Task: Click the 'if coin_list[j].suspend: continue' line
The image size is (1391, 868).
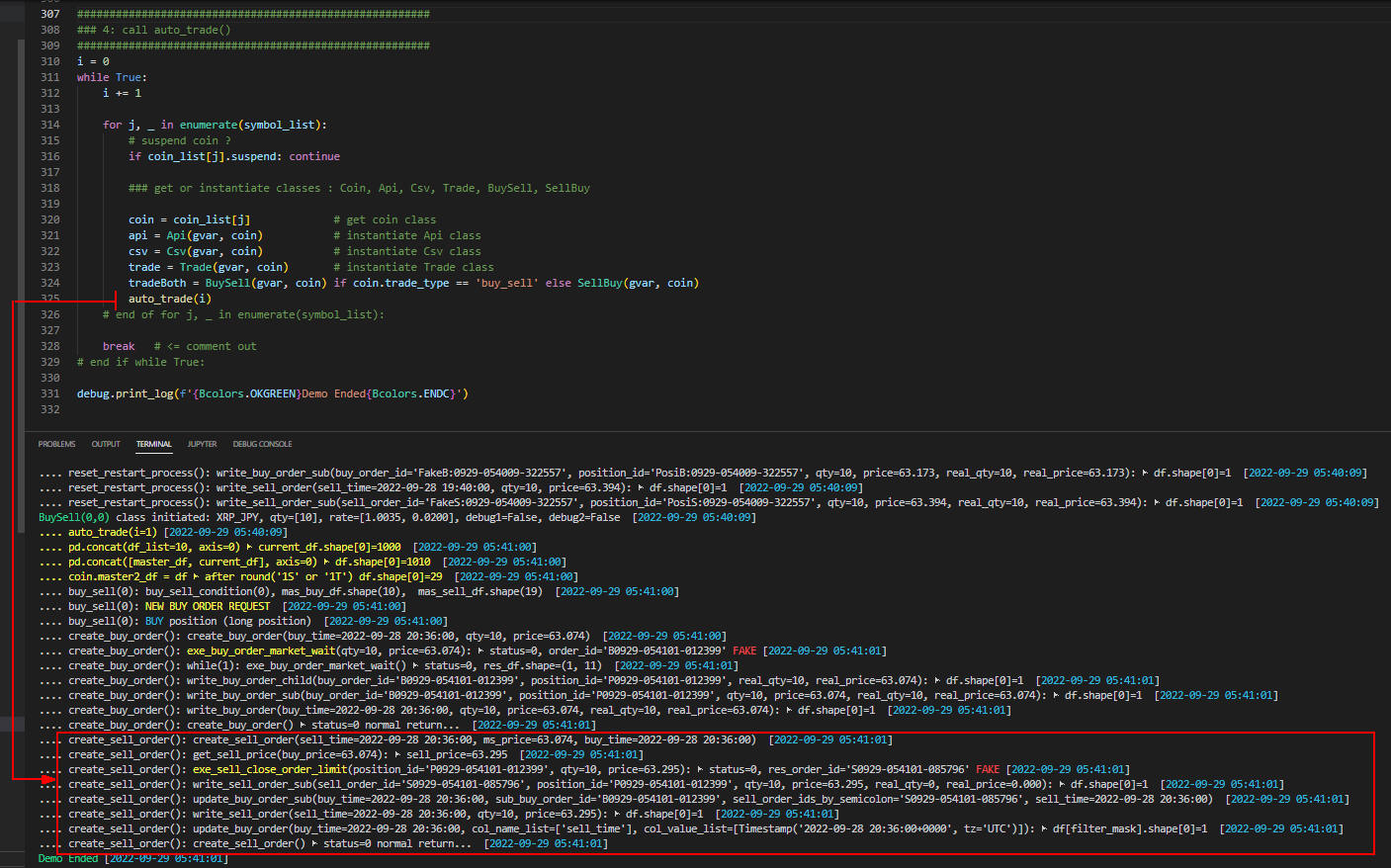Action: 234,156
